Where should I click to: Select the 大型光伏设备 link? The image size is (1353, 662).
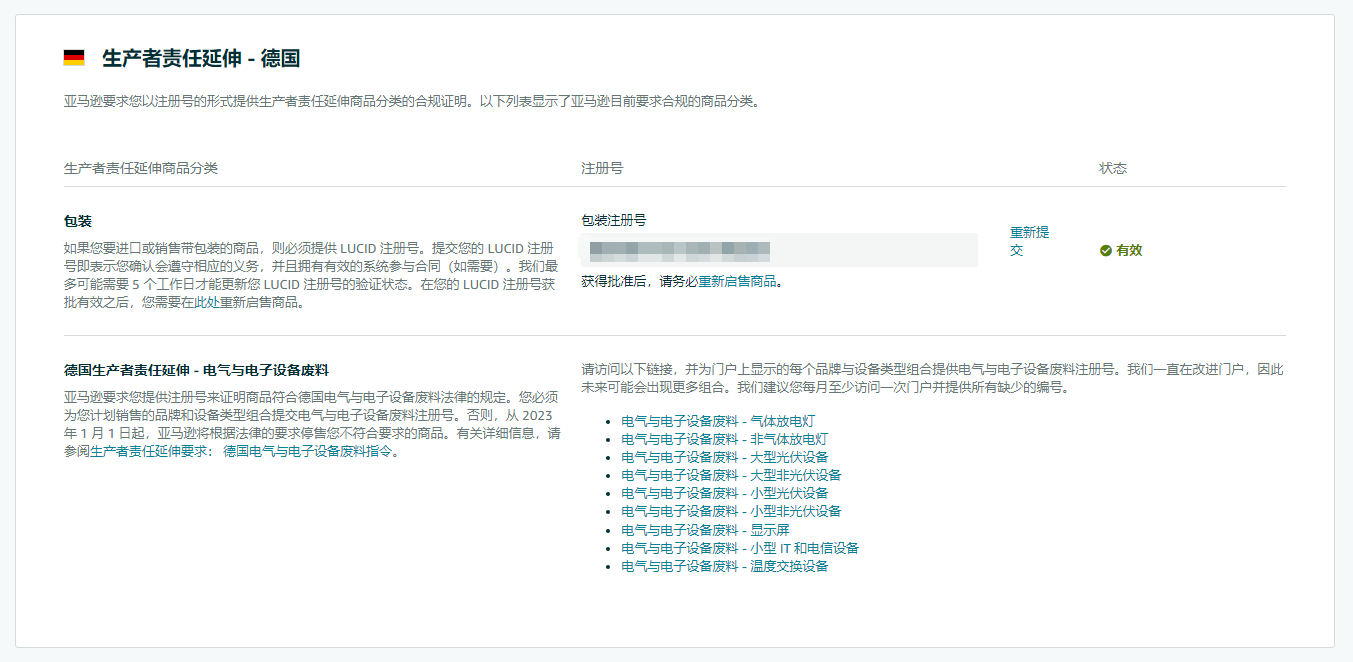click(x=724, y=457)
